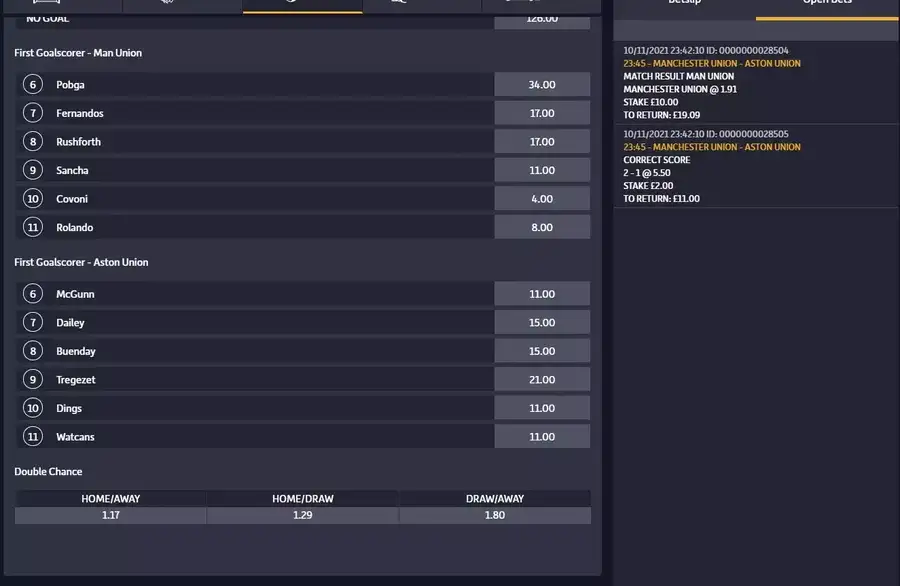The width and height of the screenshot is (900, 586).
Task: Select Covoni's number 10 badge
Action: [33, 199]
